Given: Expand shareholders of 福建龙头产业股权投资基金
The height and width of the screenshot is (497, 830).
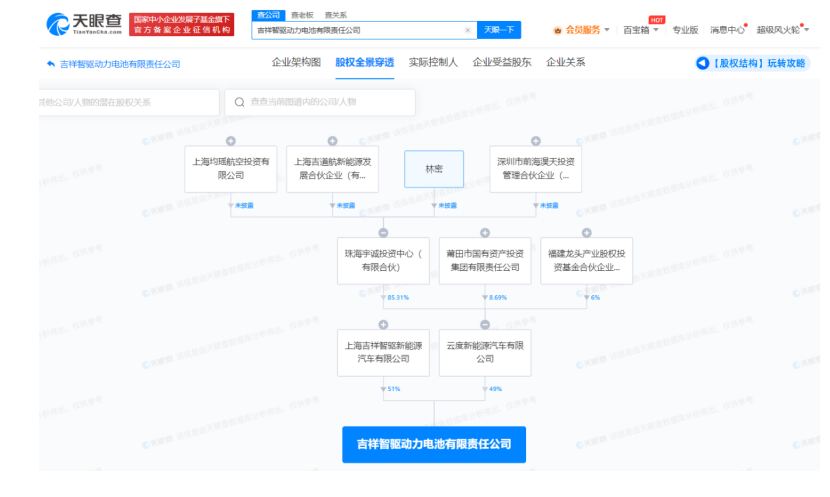Looking at the screenshot, I should pos(587,233).
